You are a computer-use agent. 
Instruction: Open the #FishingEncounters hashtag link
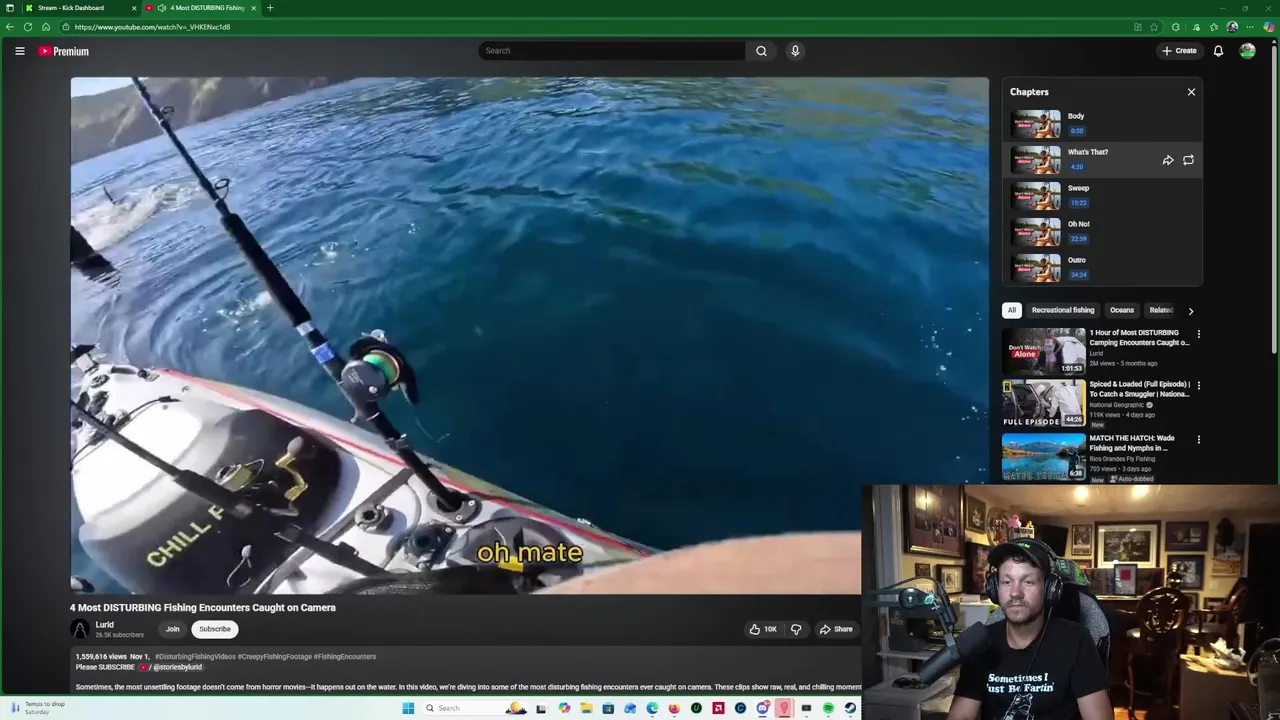[345, 657]
